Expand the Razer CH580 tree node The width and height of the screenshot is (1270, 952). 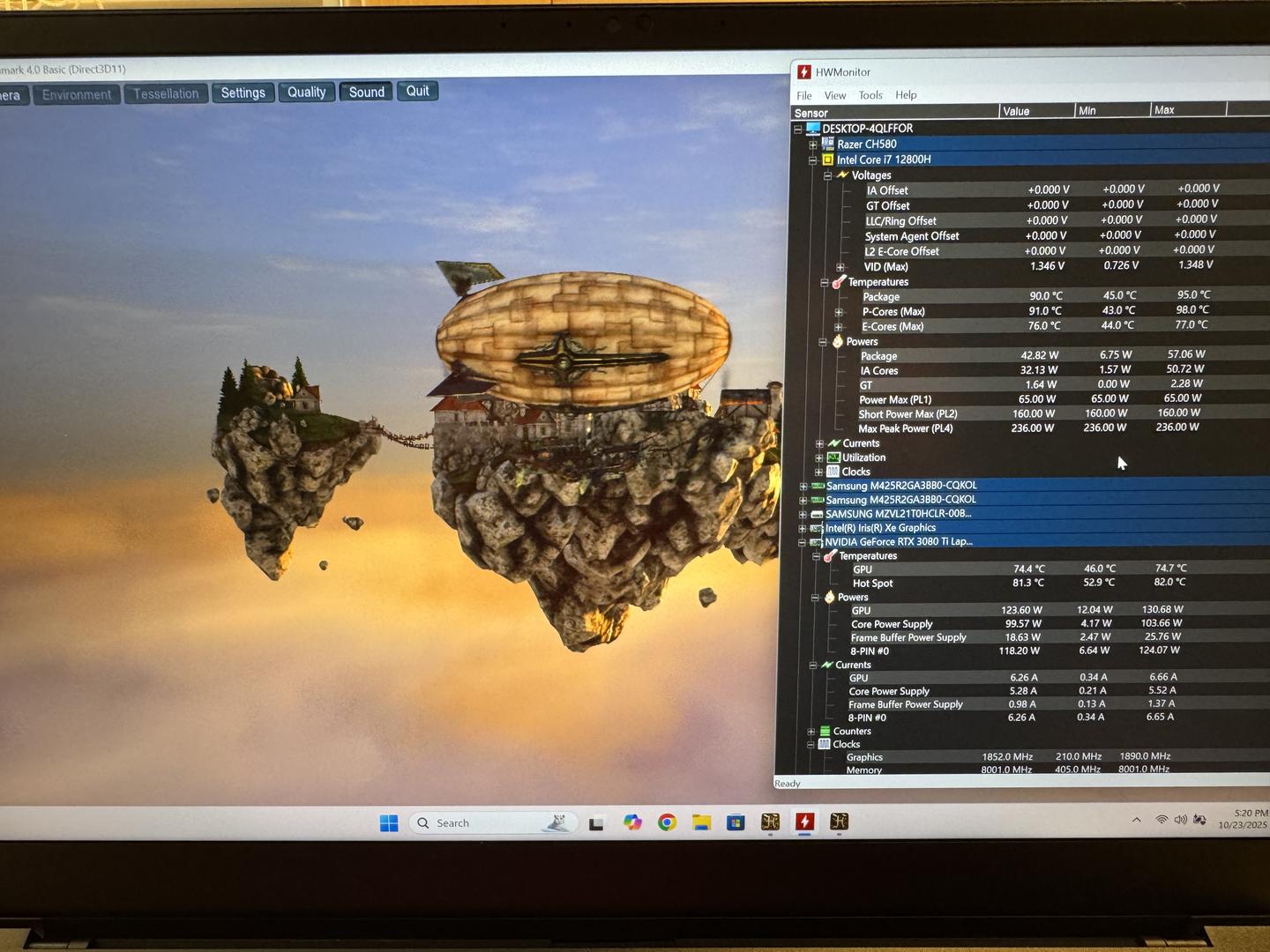(x=812, y=145)
